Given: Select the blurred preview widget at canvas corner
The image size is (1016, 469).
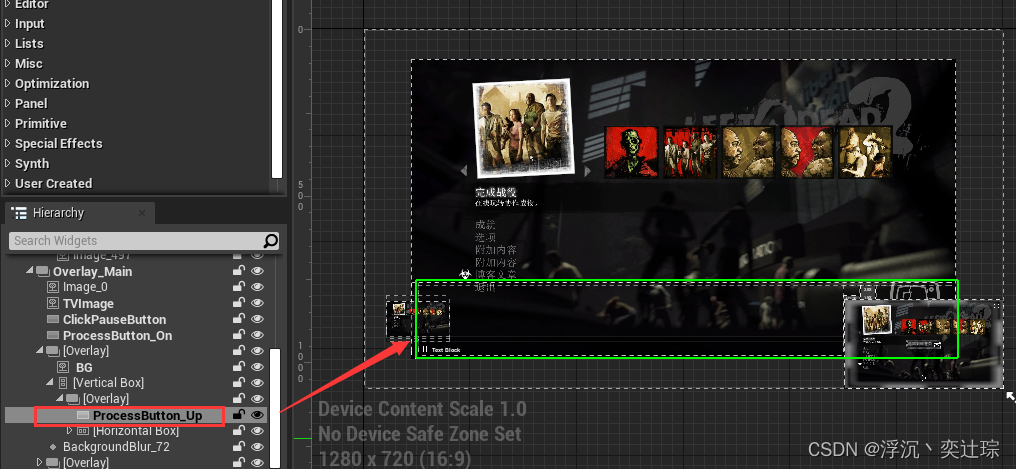Looking at the screenshot, I should pyautogui.click(x=924, y=343).
